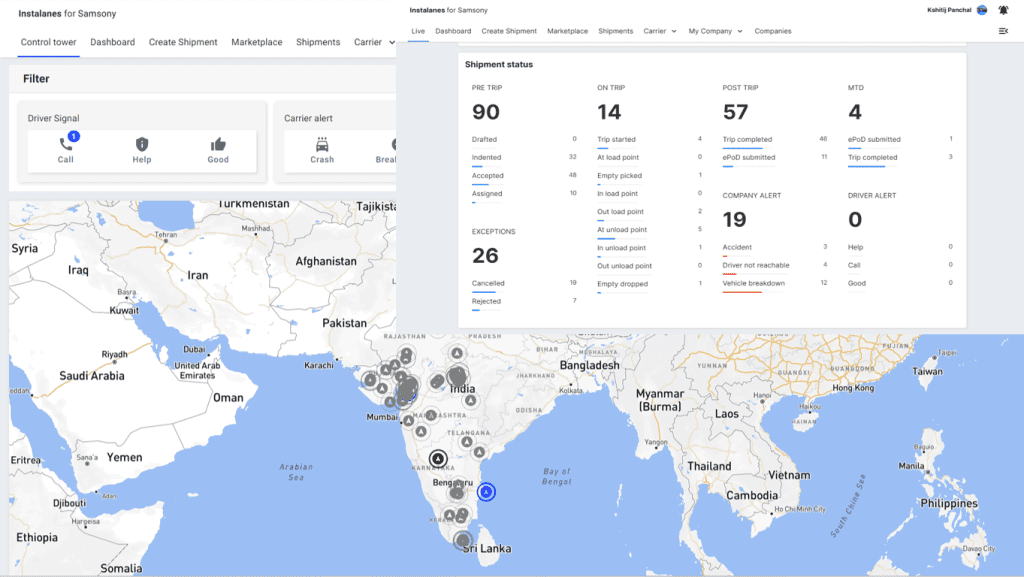Expand the Carrier dropdown in right navbar
The image size is (1024, 577).
coord(660,31)
